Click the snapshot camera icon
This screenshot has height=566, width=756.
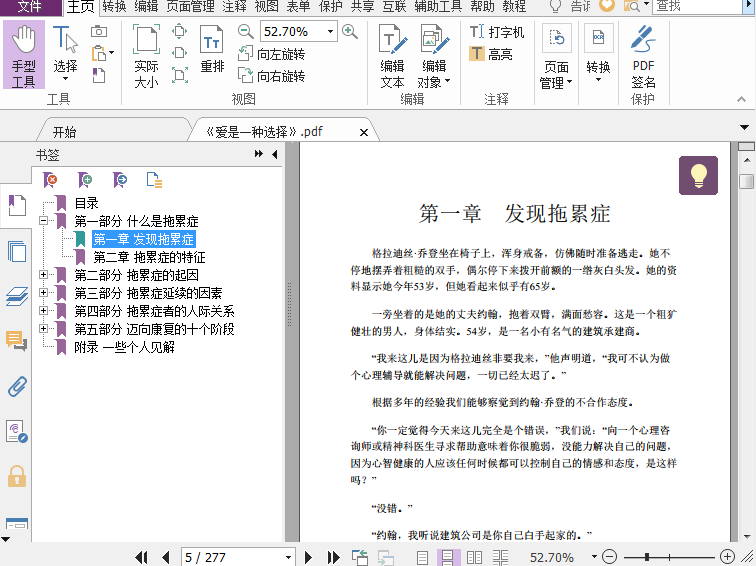[x=99, y=31]
